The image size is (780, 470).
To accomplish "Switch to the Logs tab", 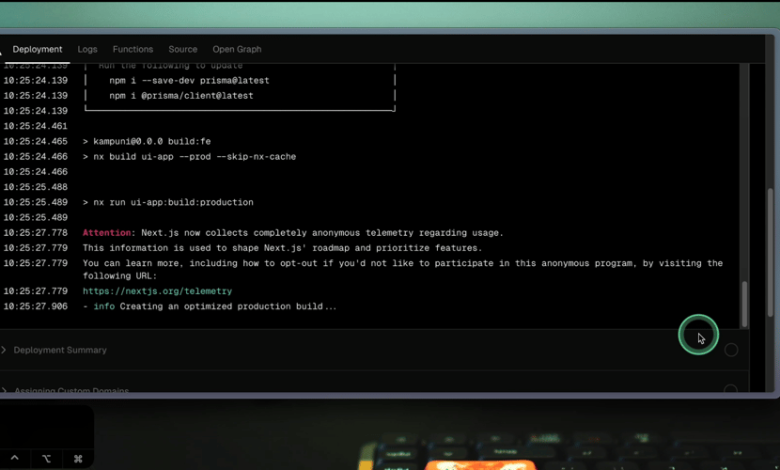I will point(87,49).
